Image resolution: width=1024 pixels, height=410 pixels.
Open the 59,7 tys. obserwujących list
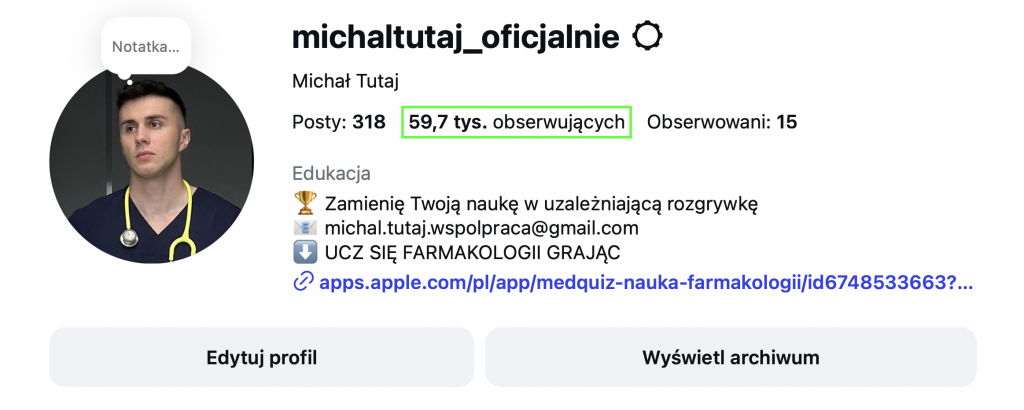click(x=516, y=123)
